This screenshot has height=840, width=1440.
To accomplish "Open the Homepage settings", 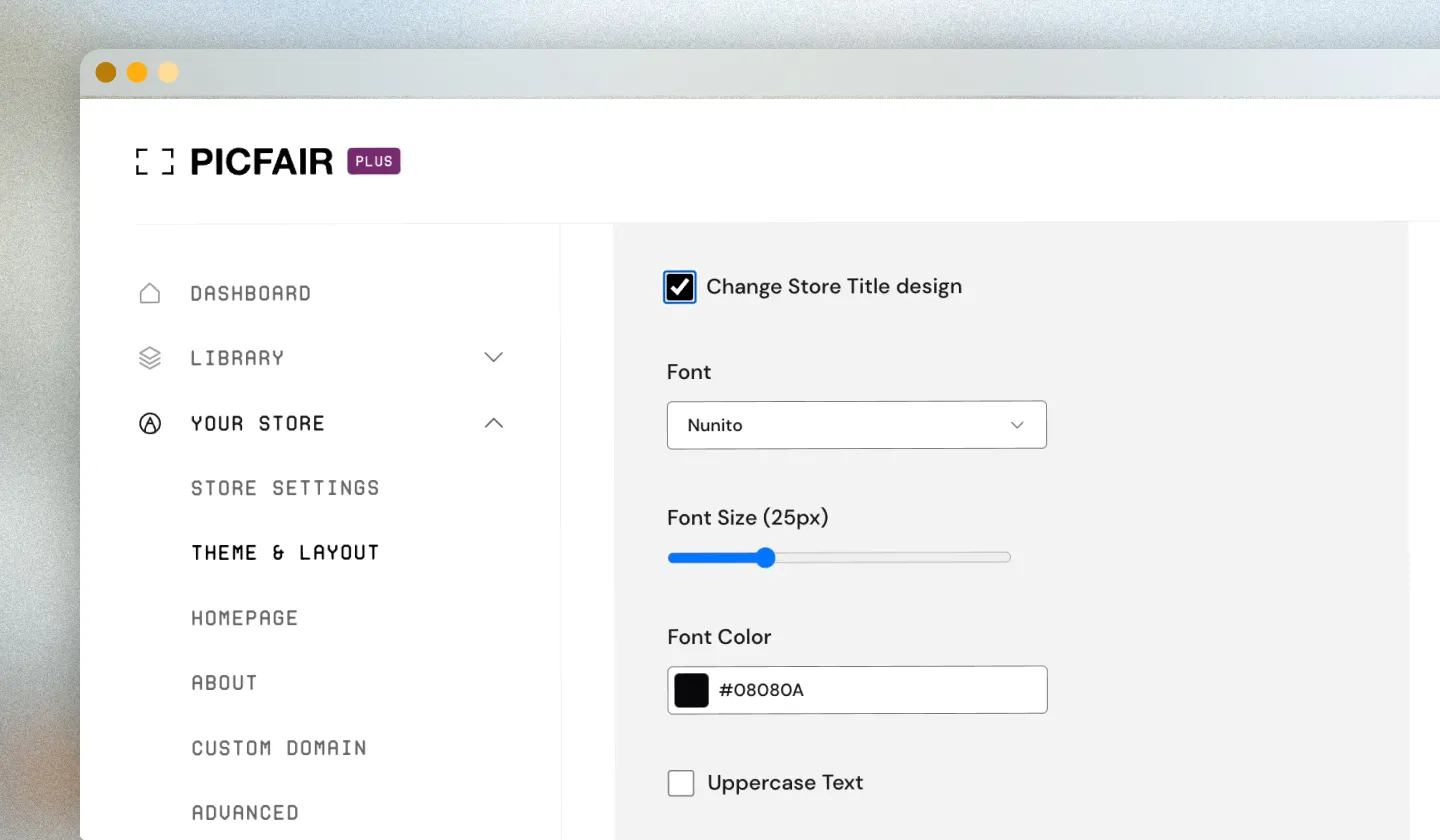I will (245, 618).
